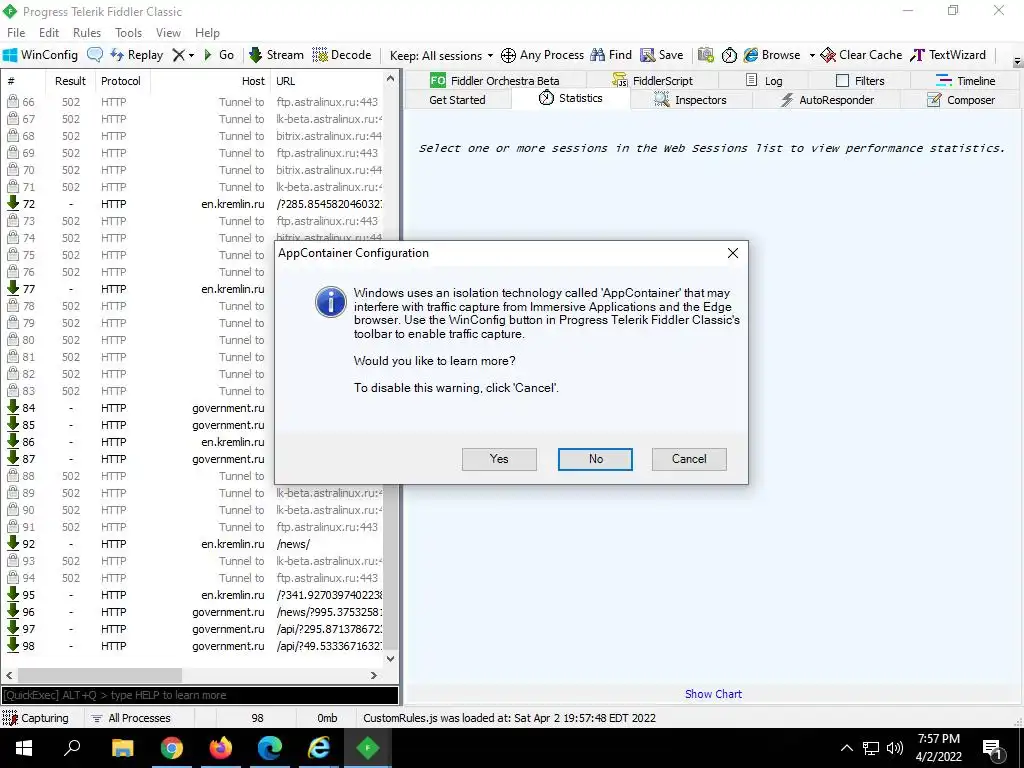Screen dimensions: 1024x768
Task: Click Yes in AppContainer dialog
Action: pos(499,459)
